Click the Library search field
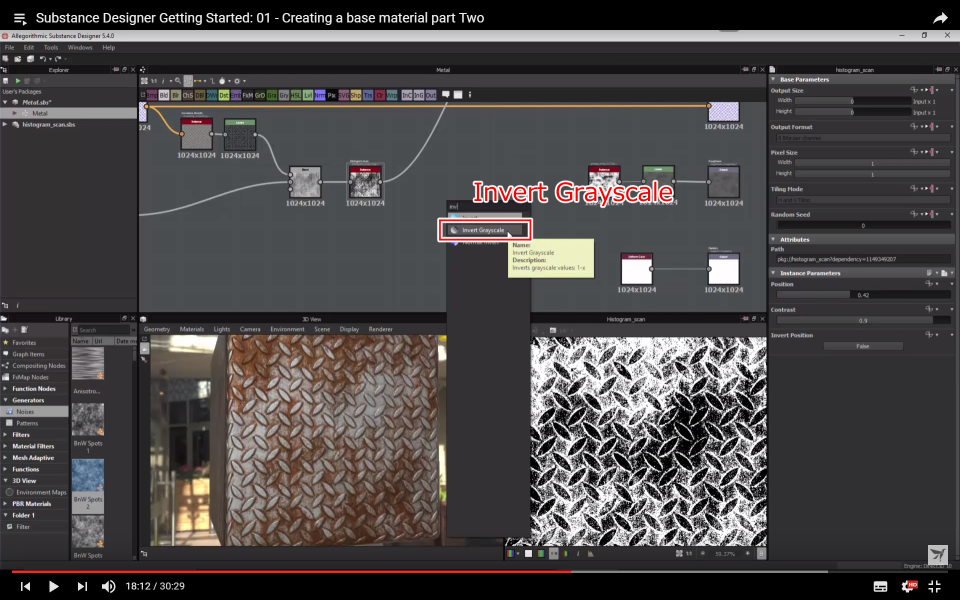Viewport: 960px width, 600px height. point(103,330)
